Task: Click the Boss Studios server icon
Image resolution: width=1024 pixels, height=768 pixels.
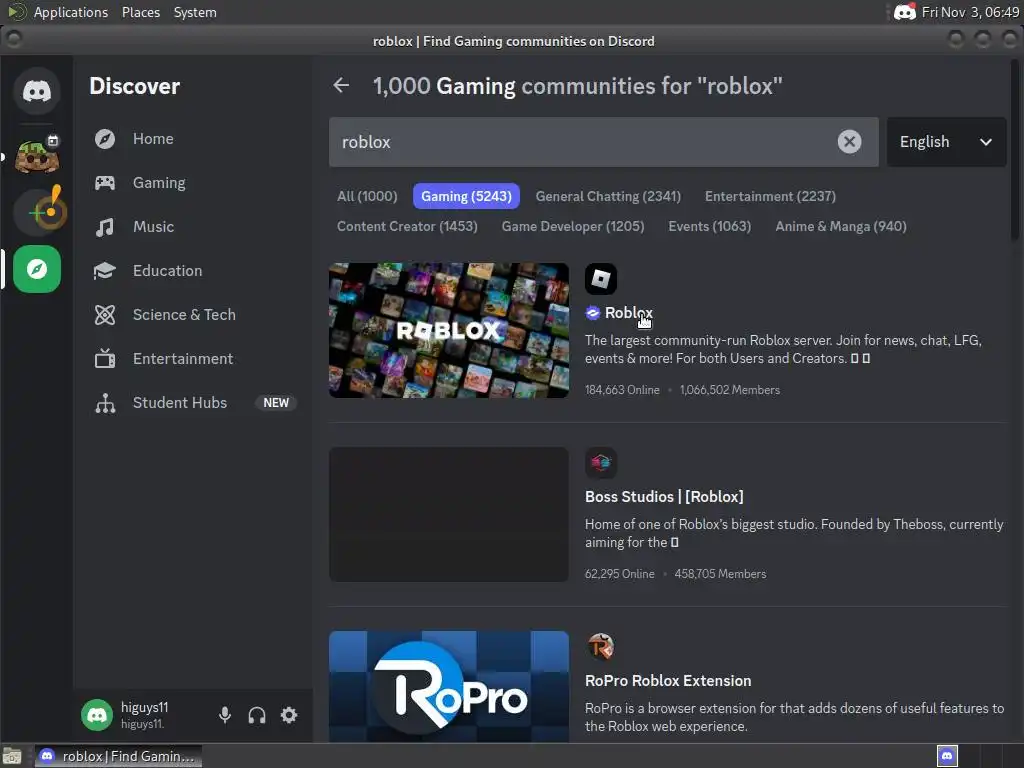Action: tap(601, 463)
